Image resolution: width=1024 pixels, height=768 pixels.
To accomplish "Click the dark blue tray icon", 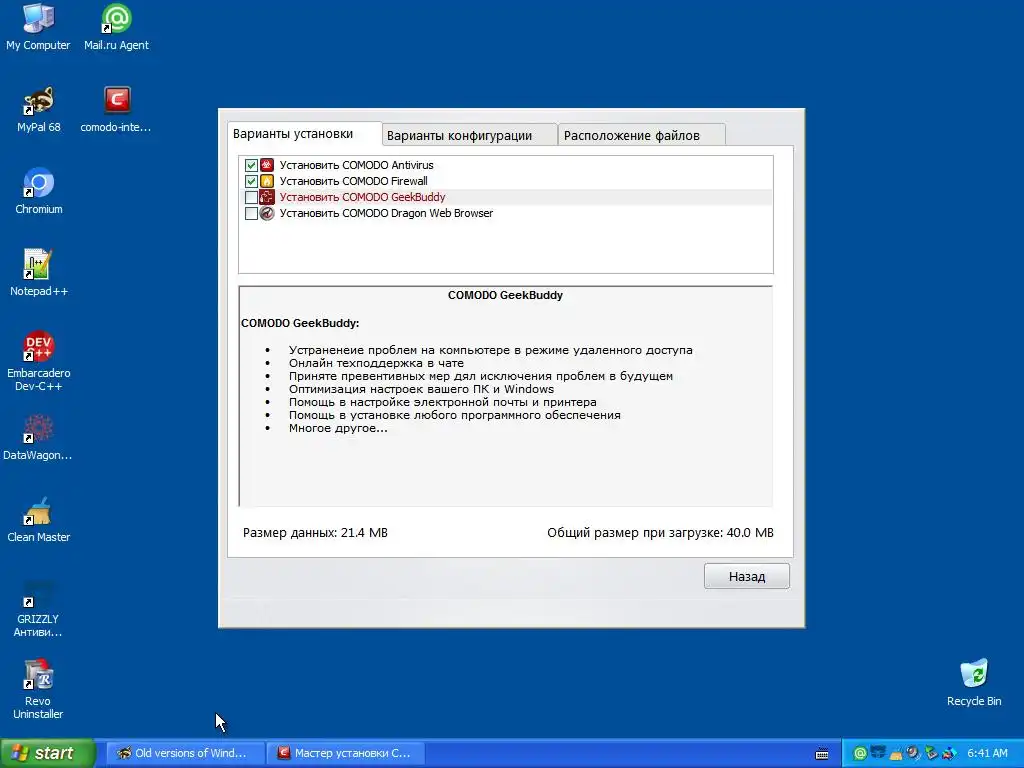I will pyautogui.click(x=878, y=754).
